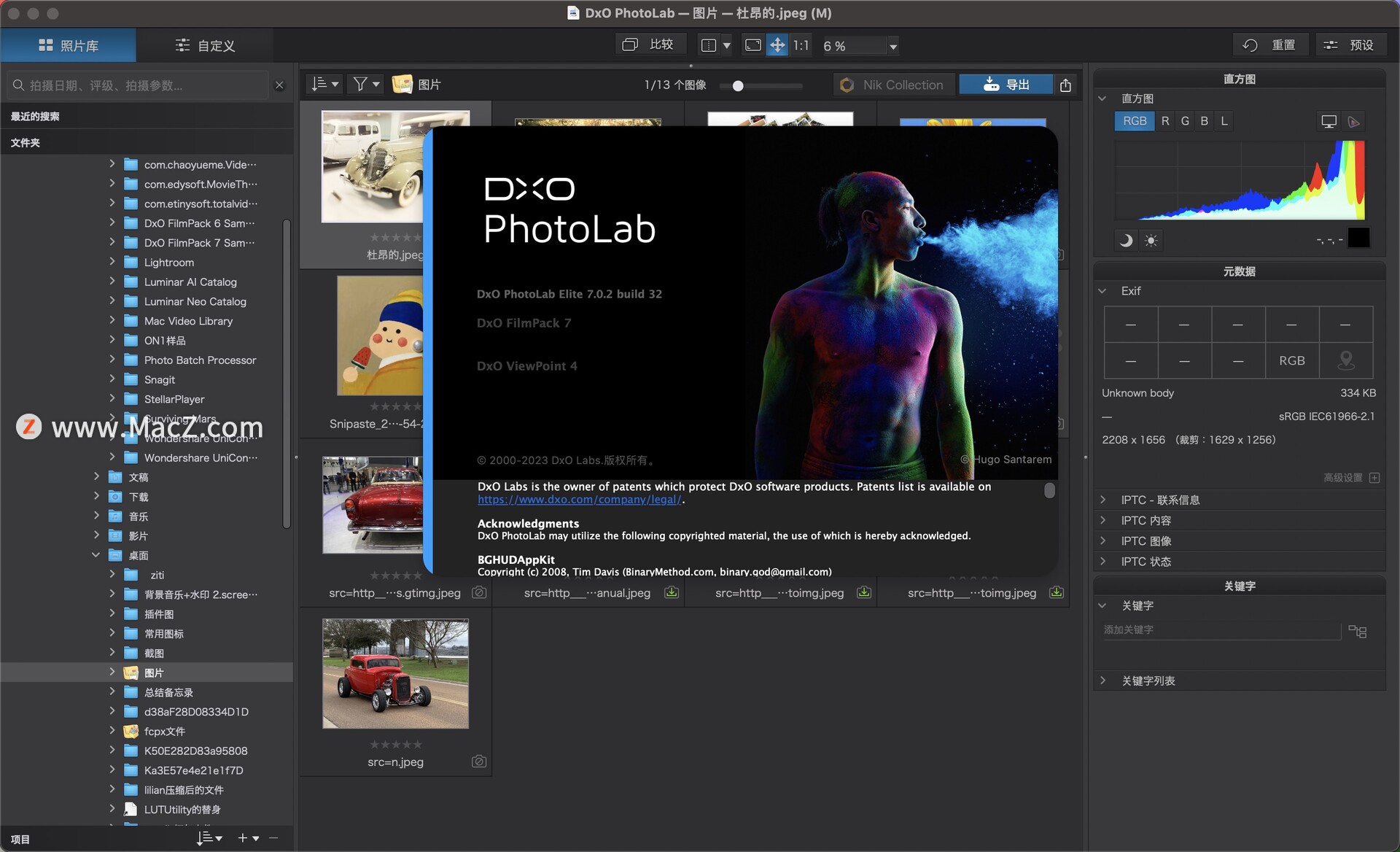1400x852 pixels.
Task: Toggle highlight clipping sun icon
Action: [x=1151, y=240]
